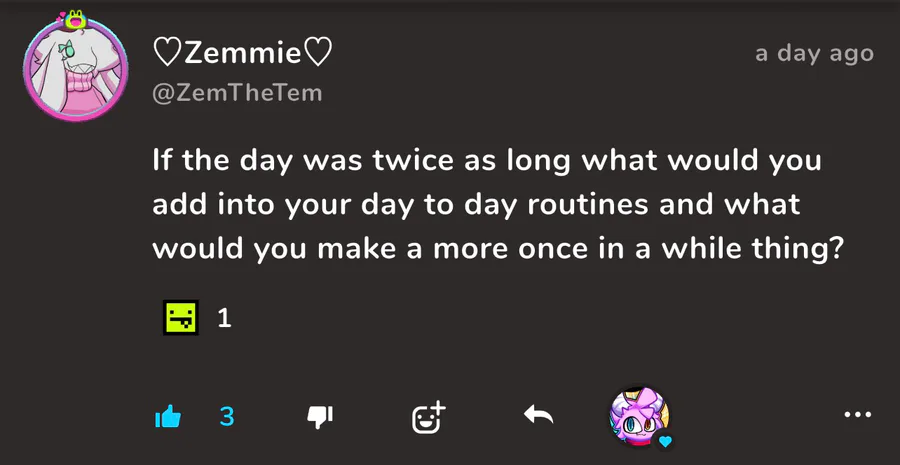The width and height of the screenshot is (900, 465).
Task: Click the pink-haired commenter avatar
Action: pyautogui.click(x=639, y=414)
